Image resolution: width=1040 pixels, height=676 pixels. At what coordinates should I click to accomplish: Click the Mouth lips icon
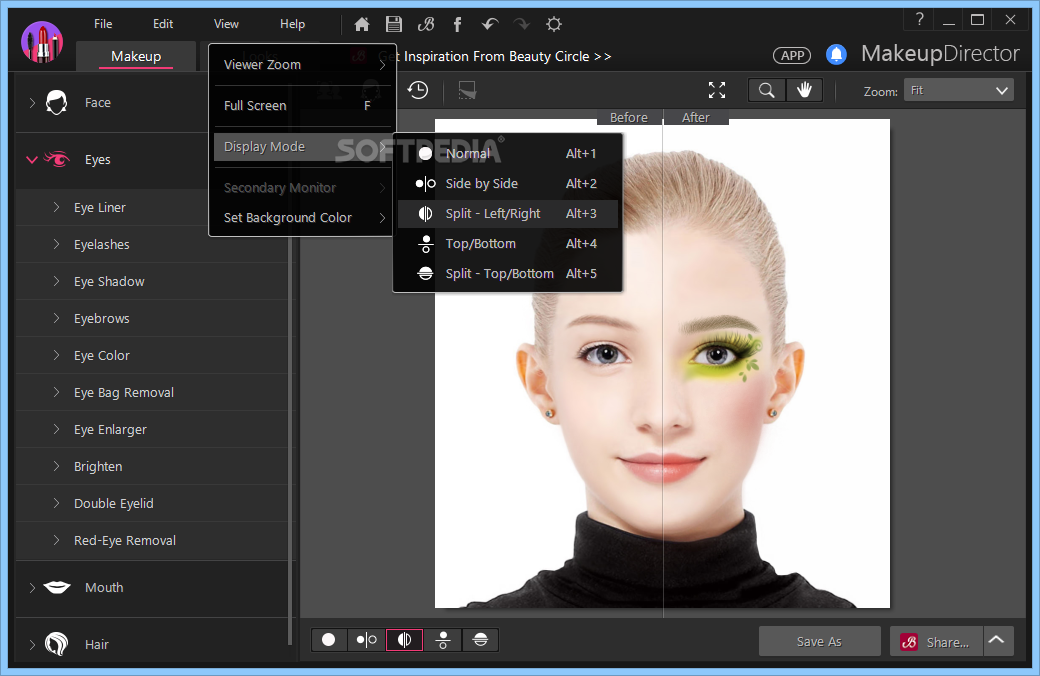(x=56, y=587)
